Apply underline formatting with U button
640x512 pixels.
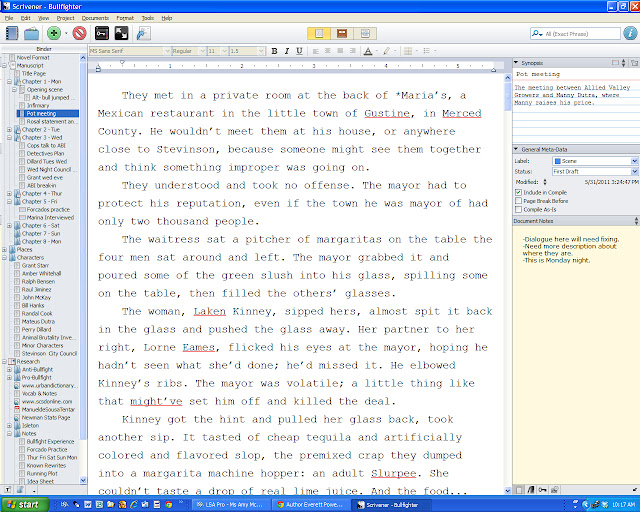[299, 51]
